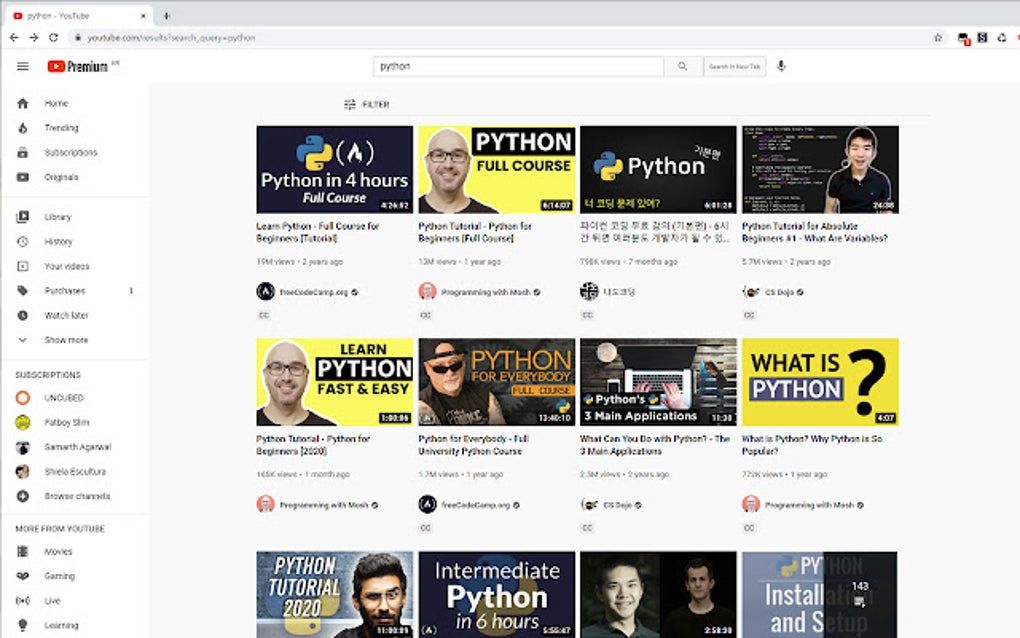This screenshot has height=638, width=1020.
Task: Click the hamburger menu to collapse the sidebar
Action: (22, 66)
